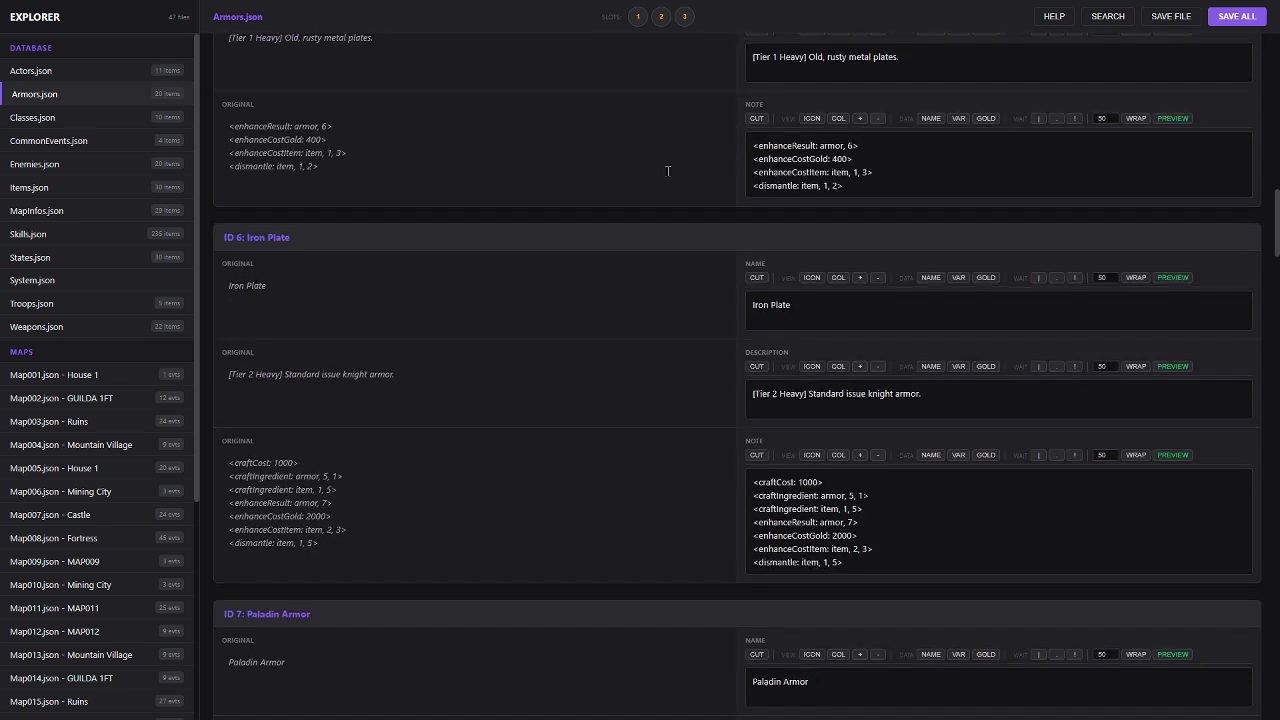Open Map004.json - Mountain Village
This screenshot has height=720, width=1280.
[x=96, y=445]
